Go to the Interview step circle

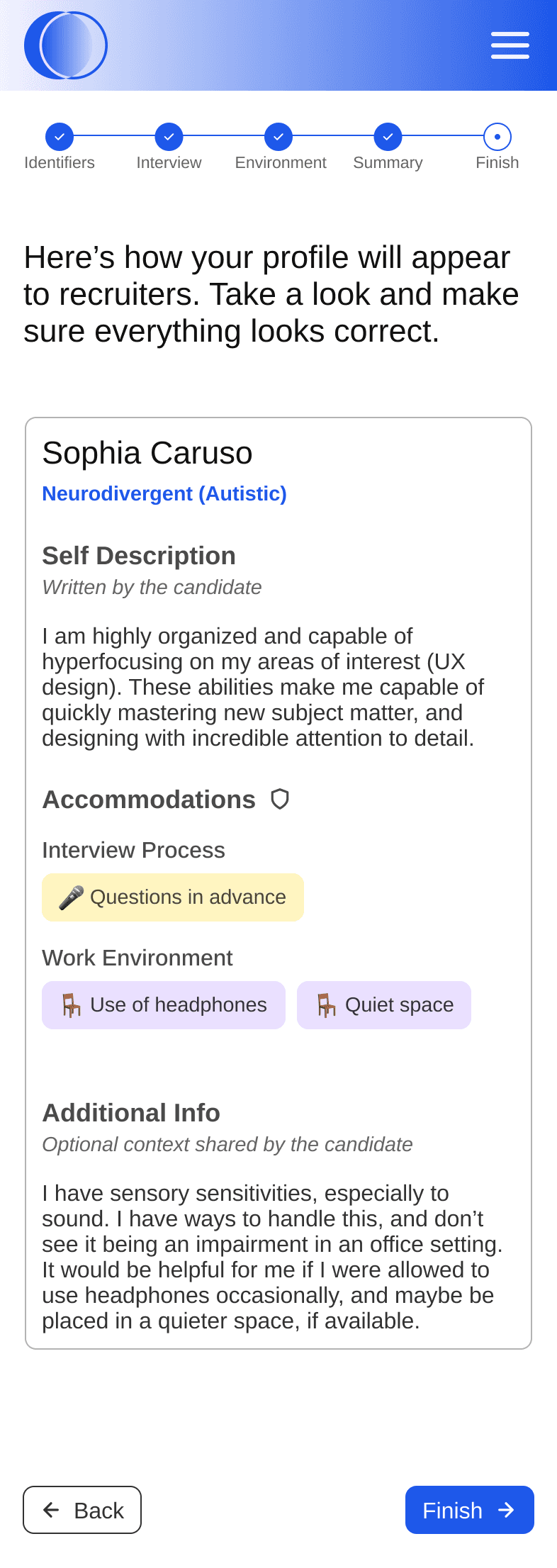point(169,137)
